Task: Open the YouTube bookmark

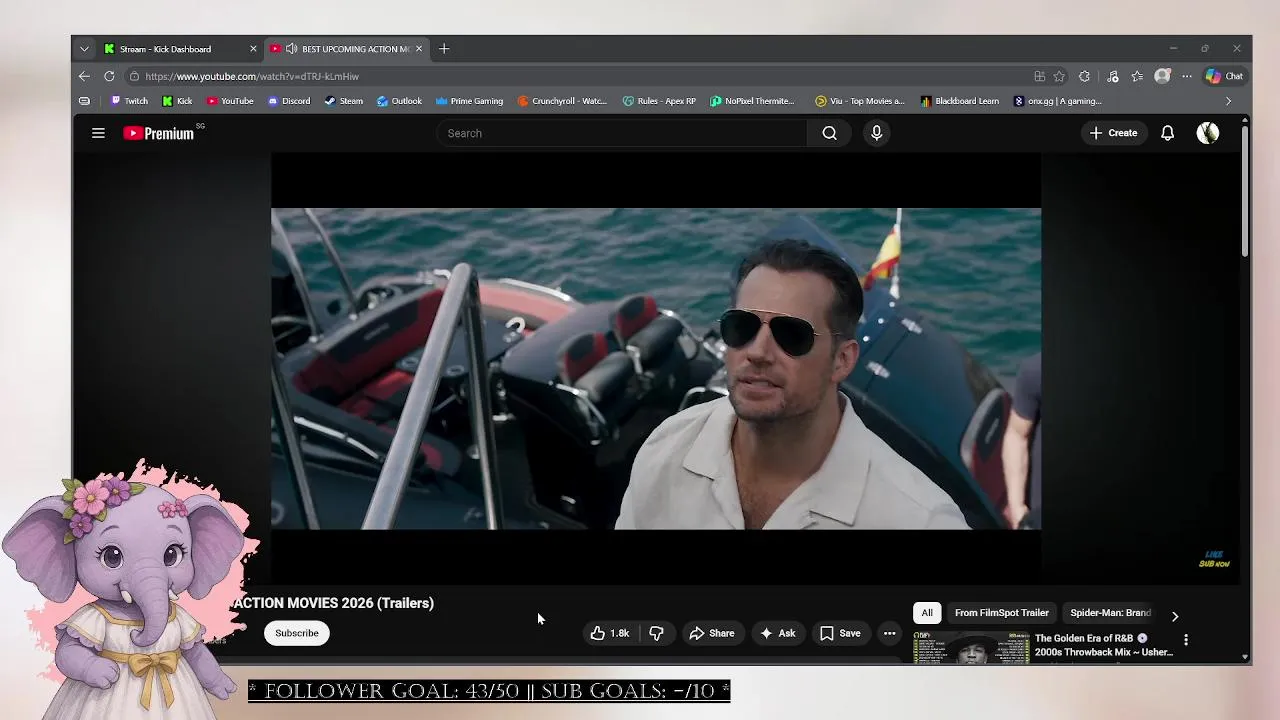Action: pyautogui.click(x=230, y=101)
